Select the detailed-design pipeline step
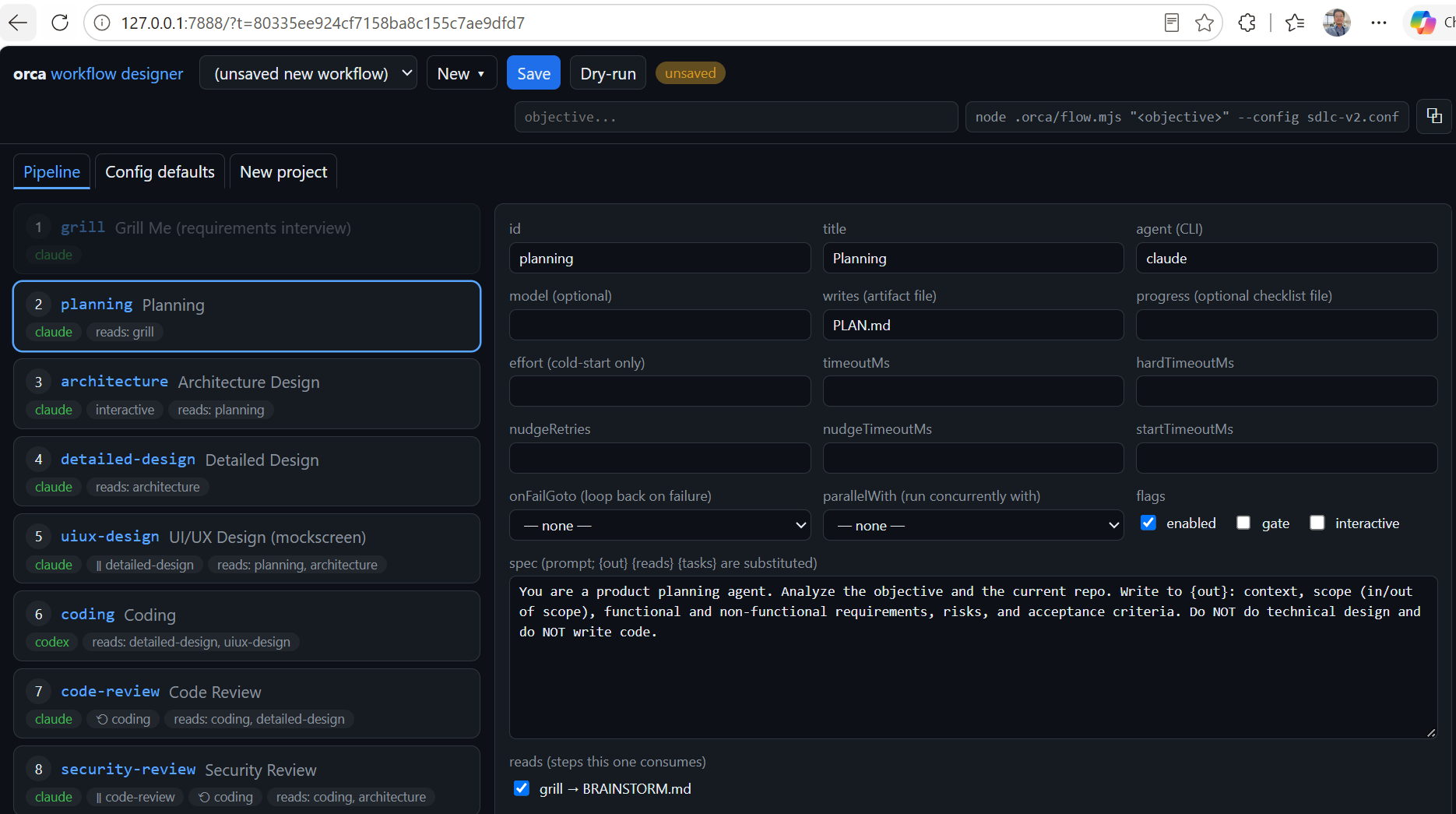This screenshot has width=1456, height=814. (x=247, y=471)
